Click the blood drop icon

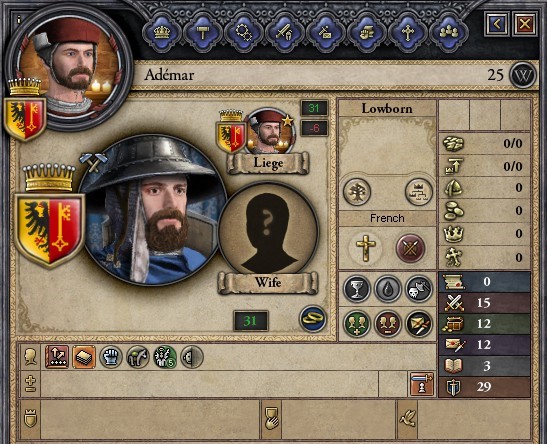point(388,288)
